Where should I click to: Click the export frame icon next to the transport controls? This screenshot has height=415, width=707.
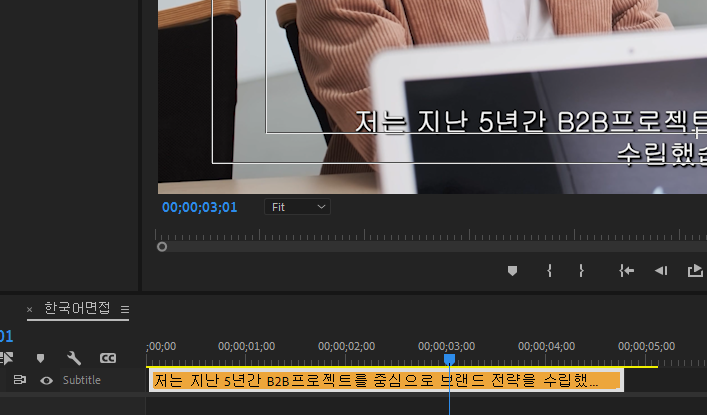click(695, 271)
